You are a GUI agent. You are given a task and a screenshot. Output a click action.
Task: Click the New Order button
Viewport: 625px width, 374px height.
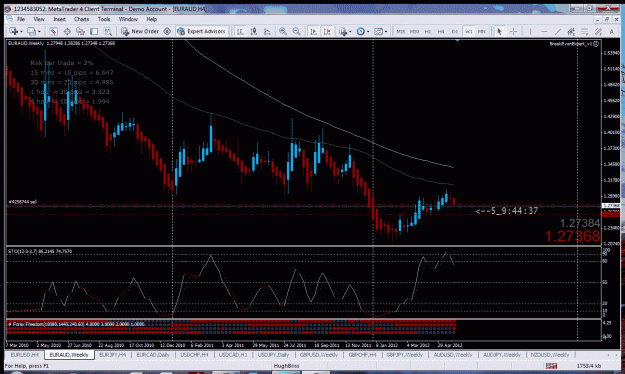(x=140, y=31)
